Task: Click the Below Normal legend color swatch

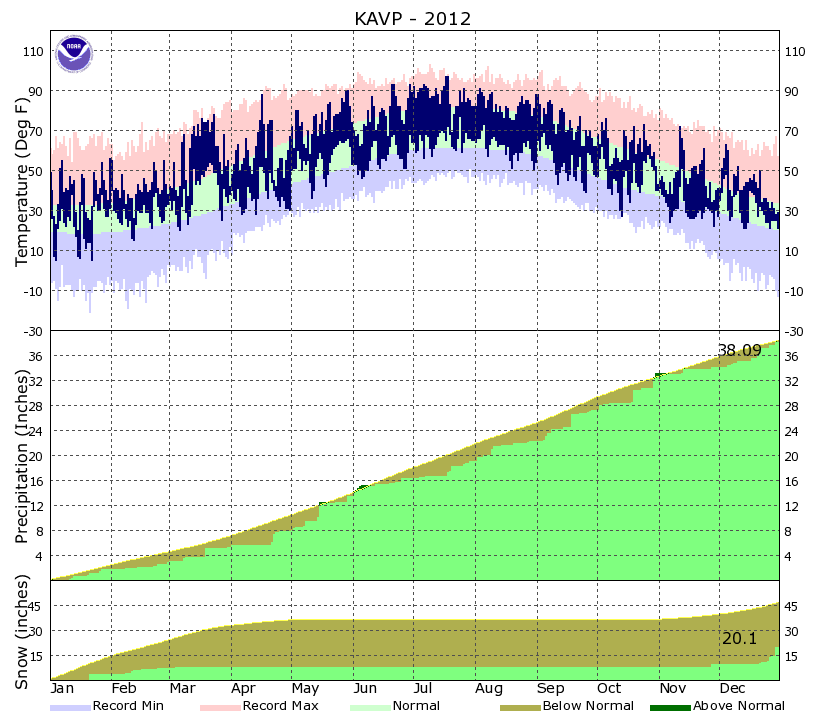Action: click(520, 707)
